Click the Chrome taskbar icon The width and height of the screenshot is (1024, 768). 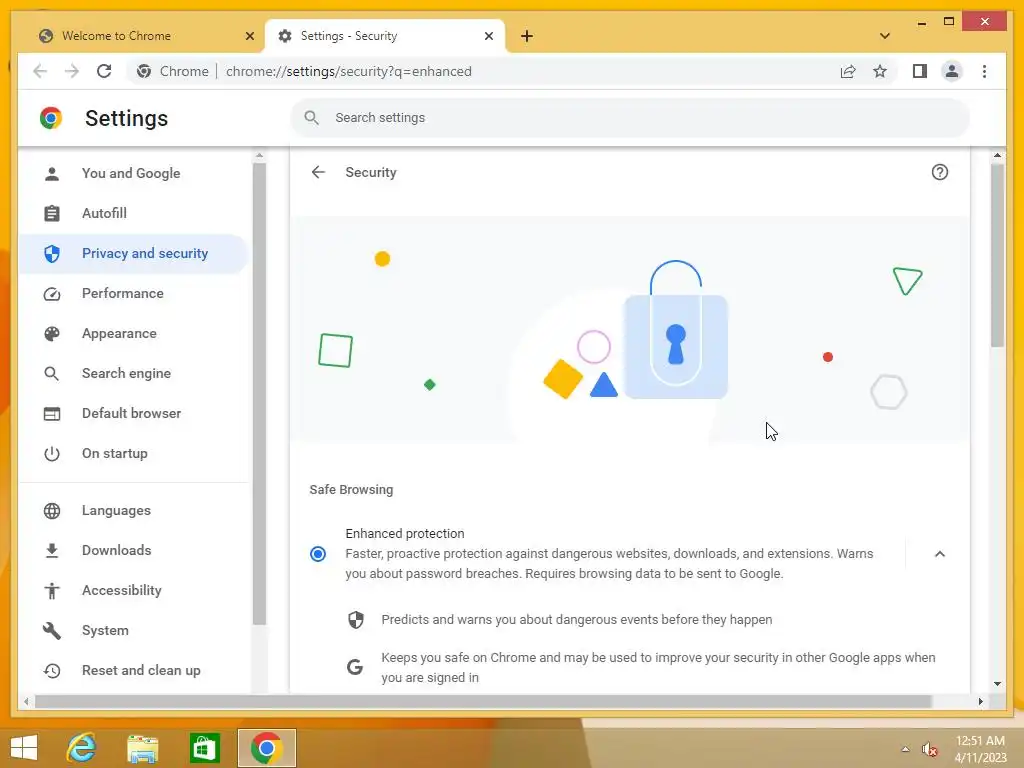pyautogui.click(x=266, y=748)
